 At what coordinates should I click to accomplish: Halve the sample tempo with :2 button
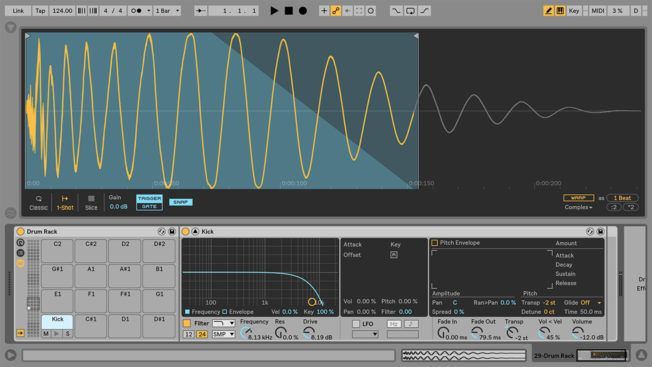pyautogui.click(x=614, y=207)
